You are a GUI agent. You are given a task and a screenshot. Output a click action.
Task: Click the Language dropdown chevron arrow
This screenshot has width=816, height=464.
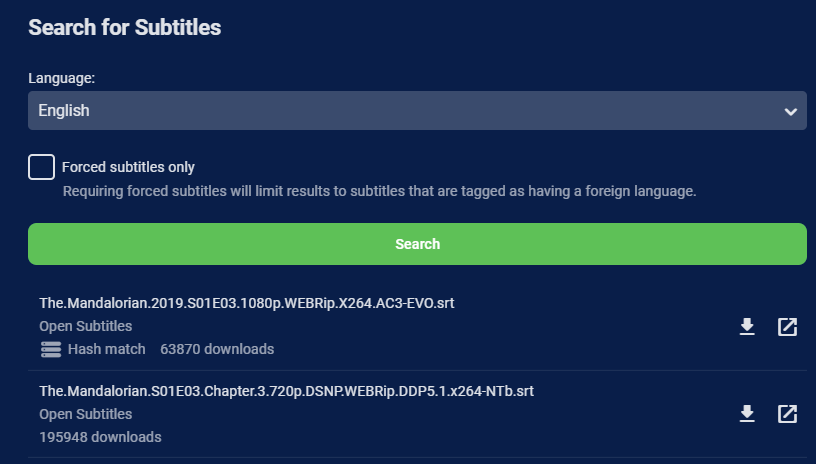coord(790,111)
